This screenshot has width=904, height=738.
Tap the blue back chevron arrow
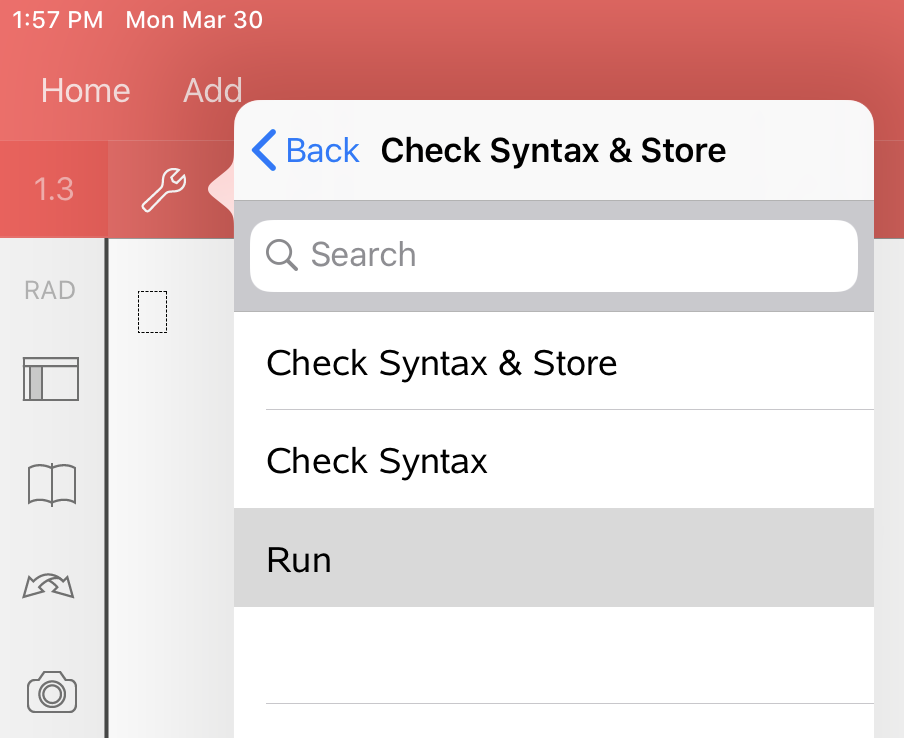[264, 151]
